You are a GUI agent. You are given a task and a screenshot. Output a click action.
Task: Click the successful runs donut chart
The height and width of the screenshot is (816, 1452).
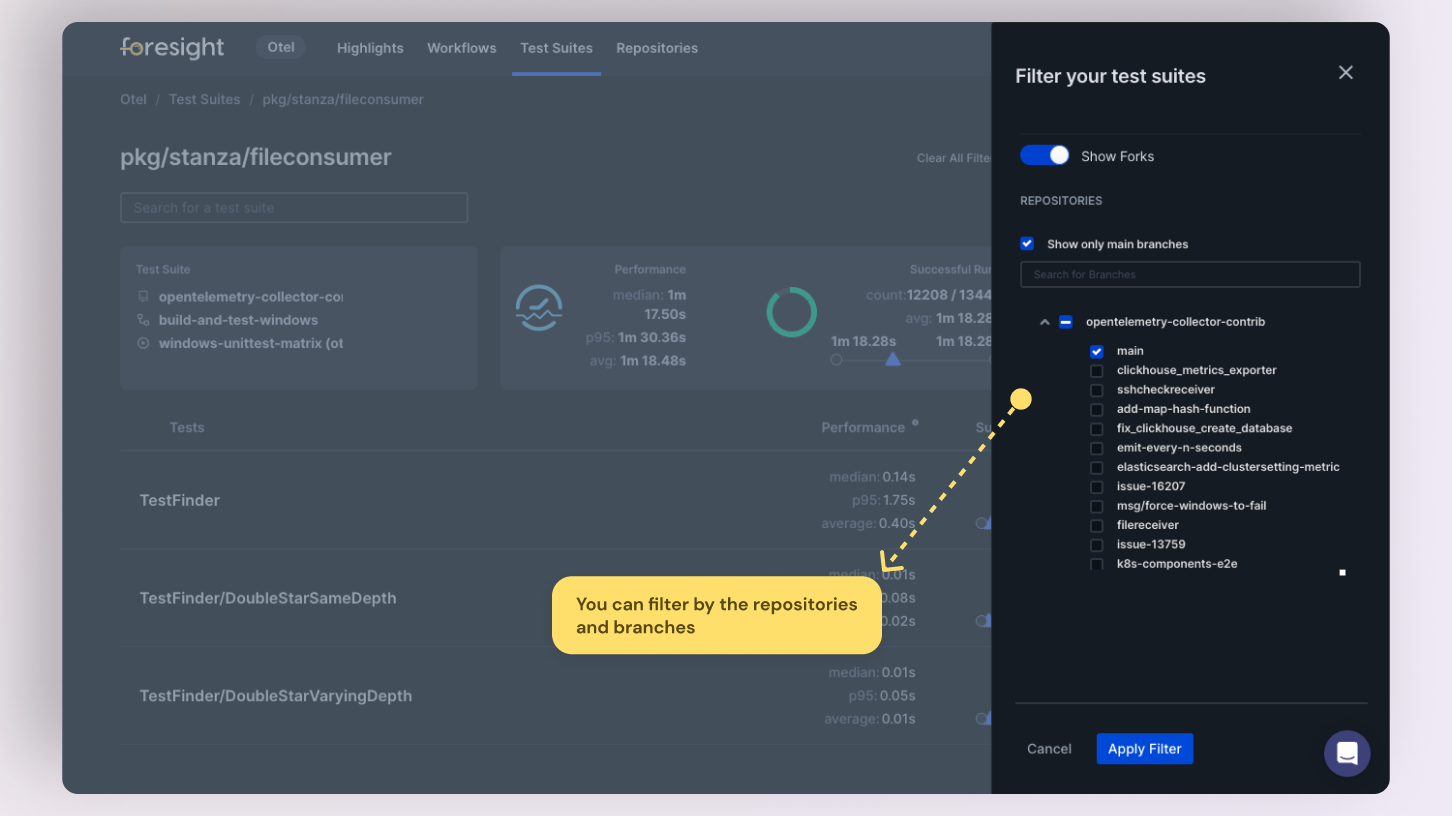click(792, 312)
